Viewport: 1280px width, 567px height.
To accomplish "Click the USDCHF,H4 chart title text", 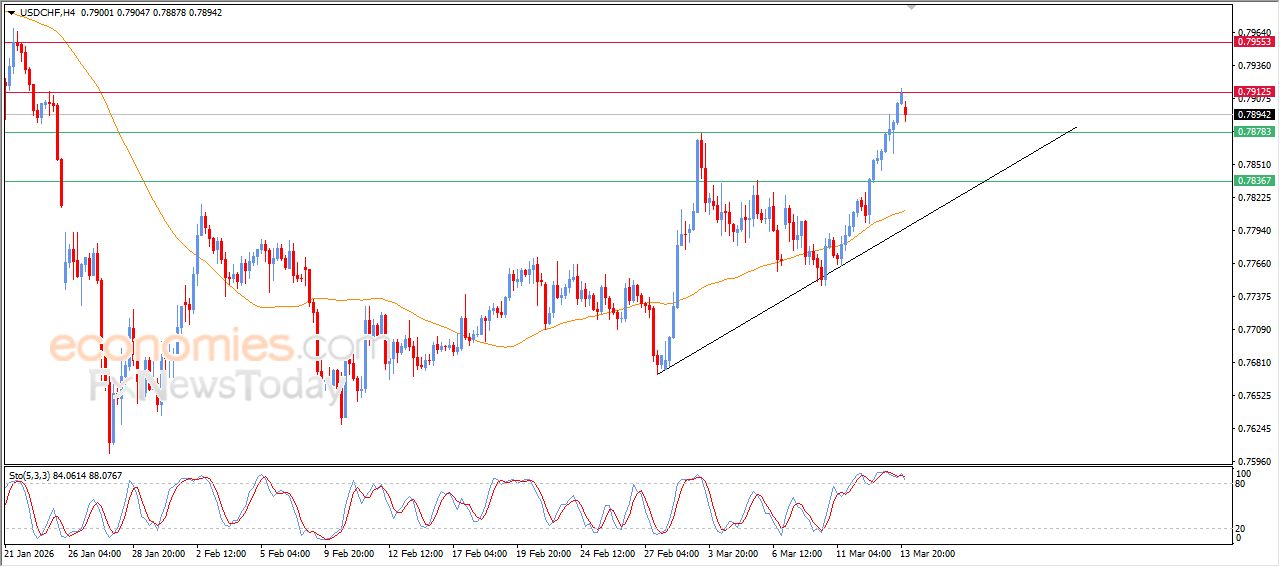I will pyautogui.click(x=48, y=12).
